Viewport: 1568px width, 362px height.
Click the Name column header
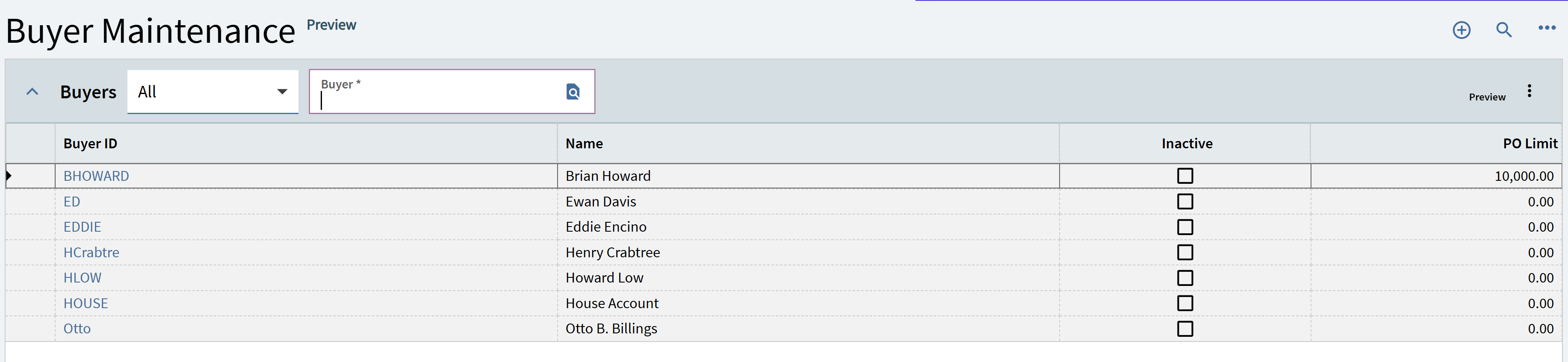[x=584, y=144]
